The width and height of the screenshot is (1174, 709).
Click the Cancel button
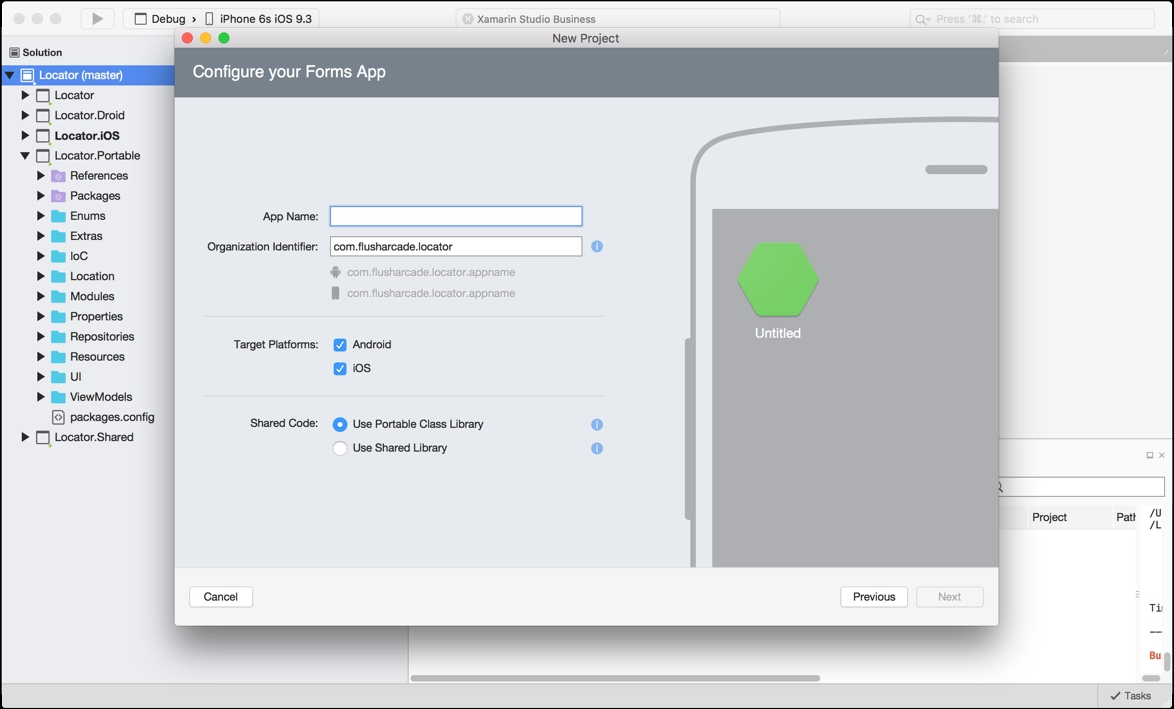221,597
